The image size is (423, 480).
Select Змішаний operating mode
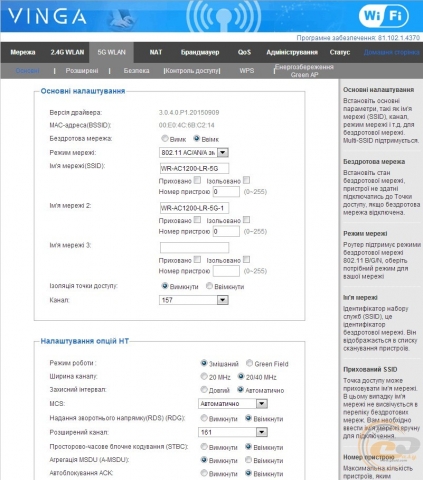[x=204, y=363]
